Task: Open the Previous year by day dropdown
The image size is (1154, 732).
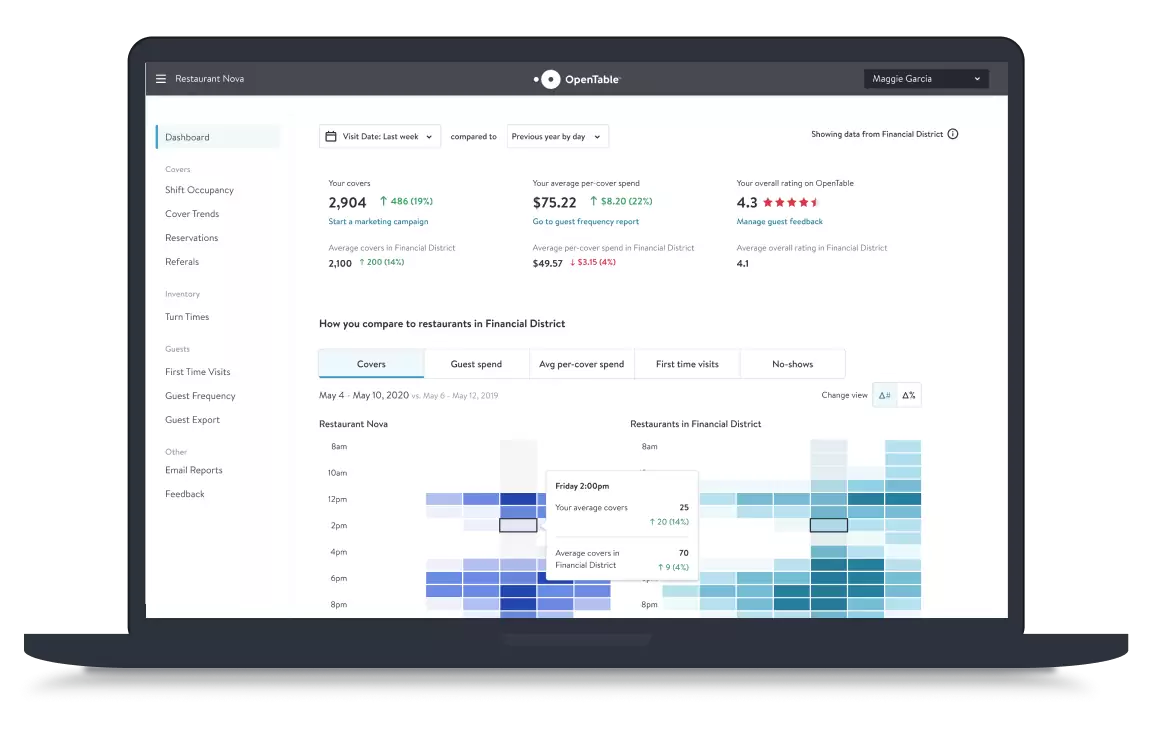Action: point(557,136)
